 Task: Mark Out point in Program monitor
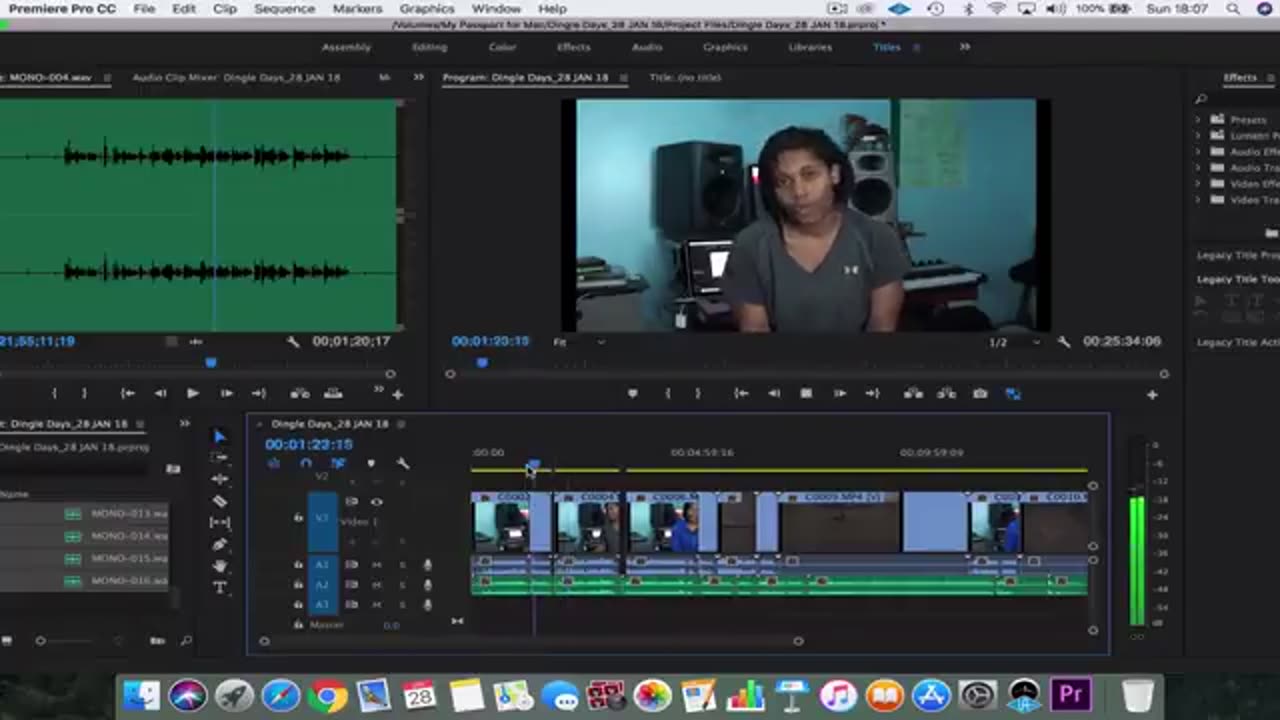pos(698,394)
